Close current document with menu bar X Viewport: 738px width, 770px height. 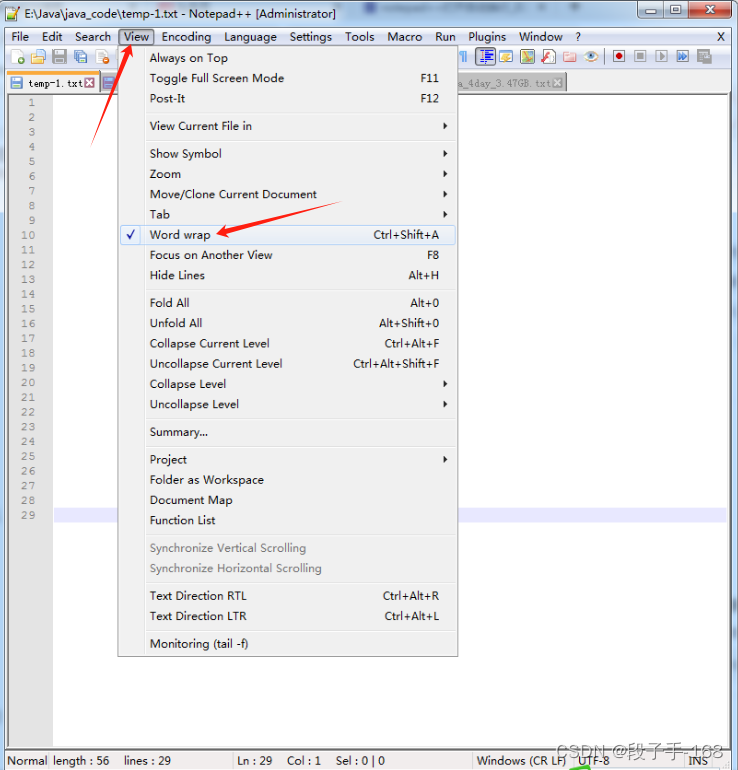720,37
